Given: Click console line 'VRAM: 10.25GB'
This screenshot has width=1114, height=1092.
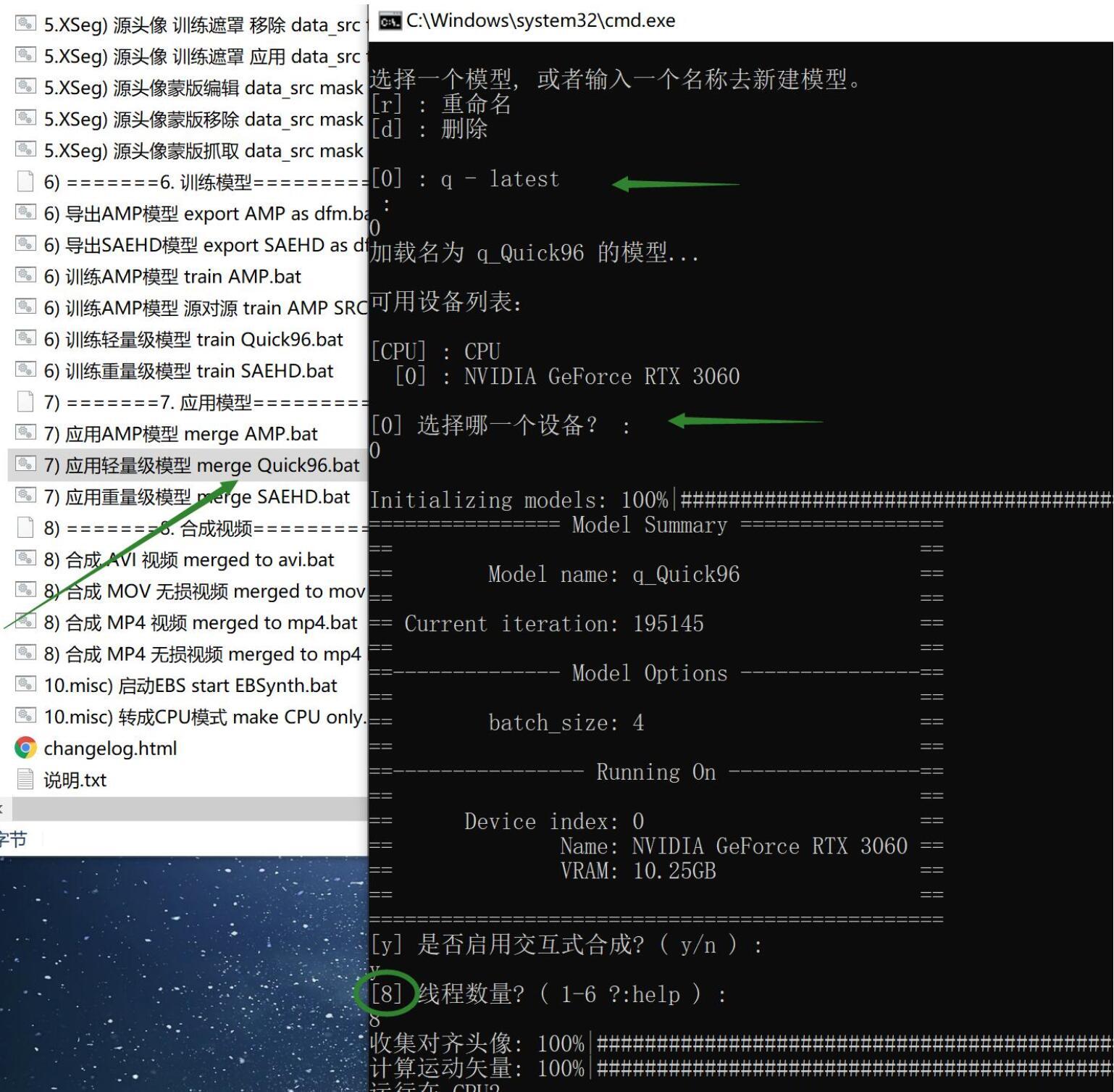Looking at the screenshot, I should click(638, 870).
